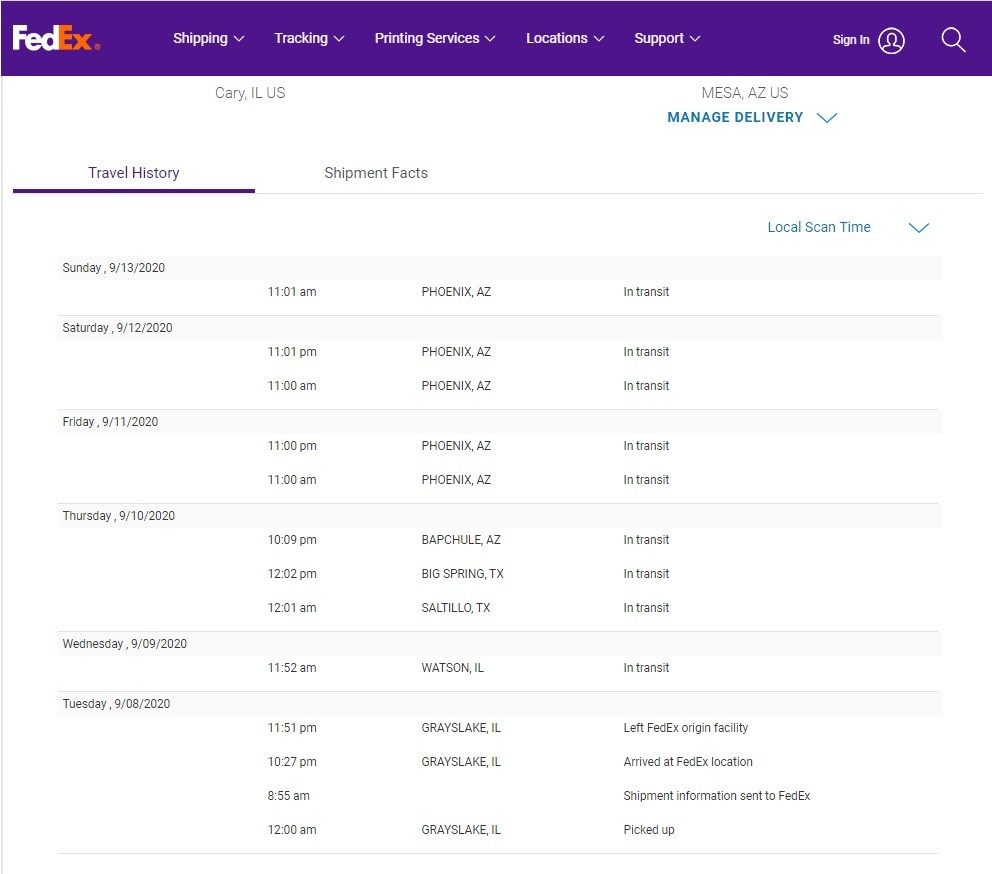This screenshot has width=992, height=874.
Task: Click the FedEx logo
Action: pos(56,38)
